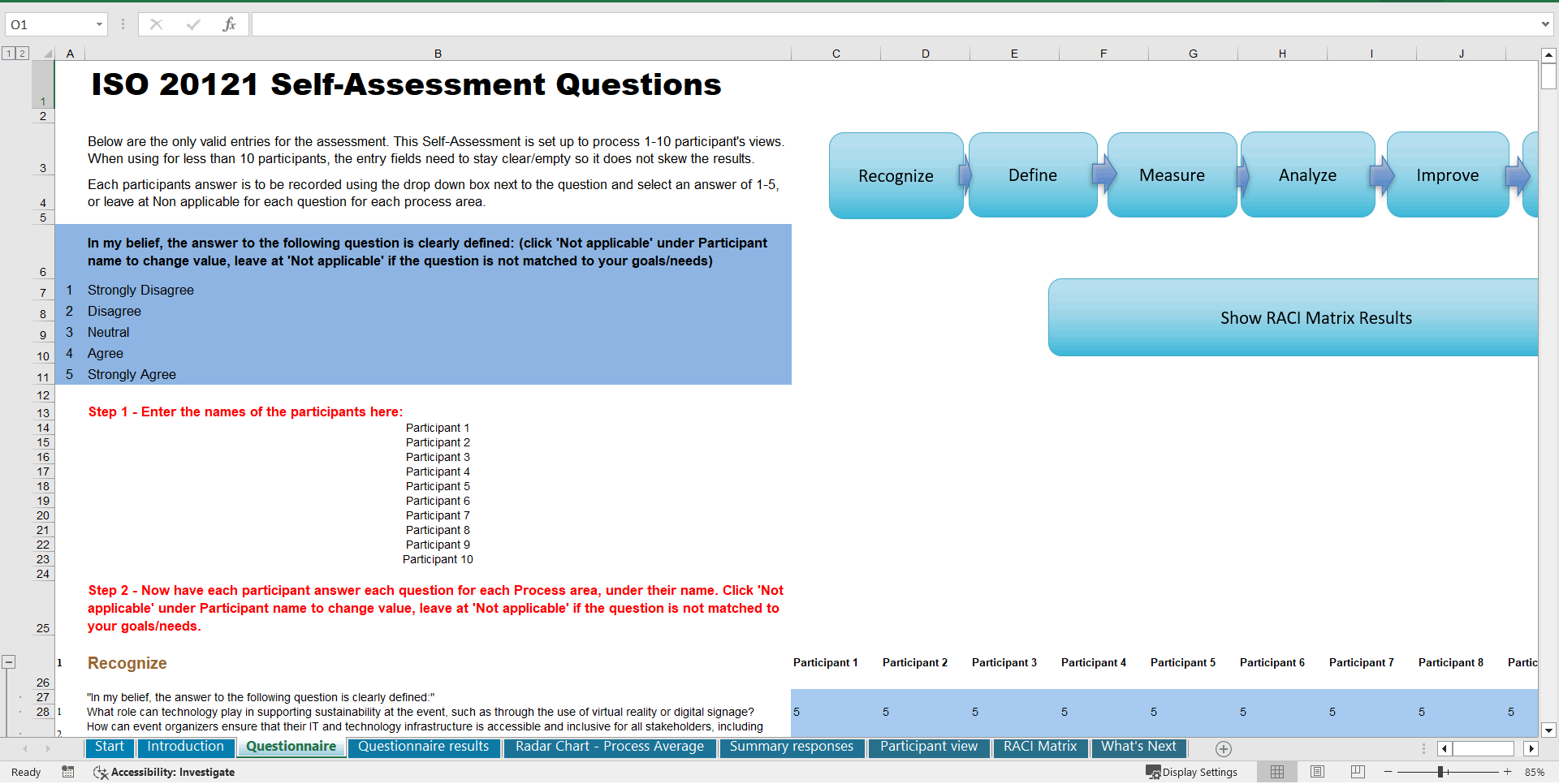Click vertical scrollbar down arrow
The height and width of the screenshot is (784, 1559).
coord(1548,730)
